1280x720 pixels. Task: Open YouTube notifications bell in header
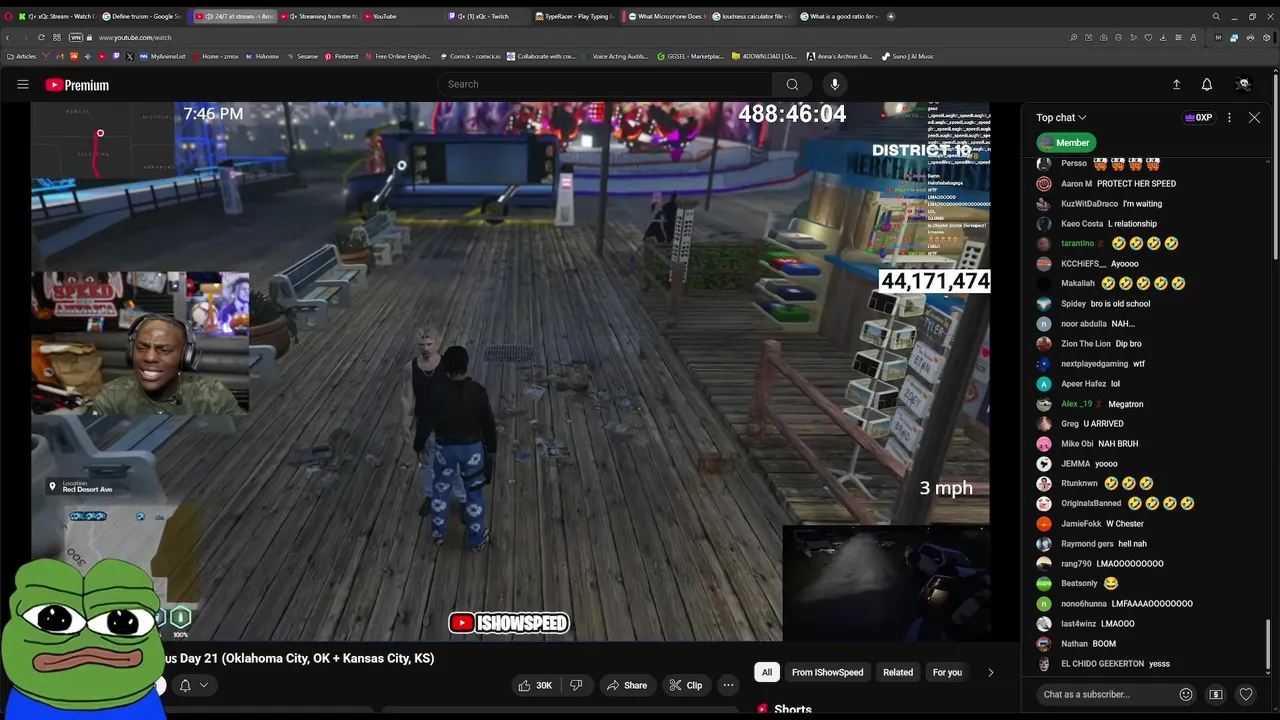click(x=1207, y=85)
